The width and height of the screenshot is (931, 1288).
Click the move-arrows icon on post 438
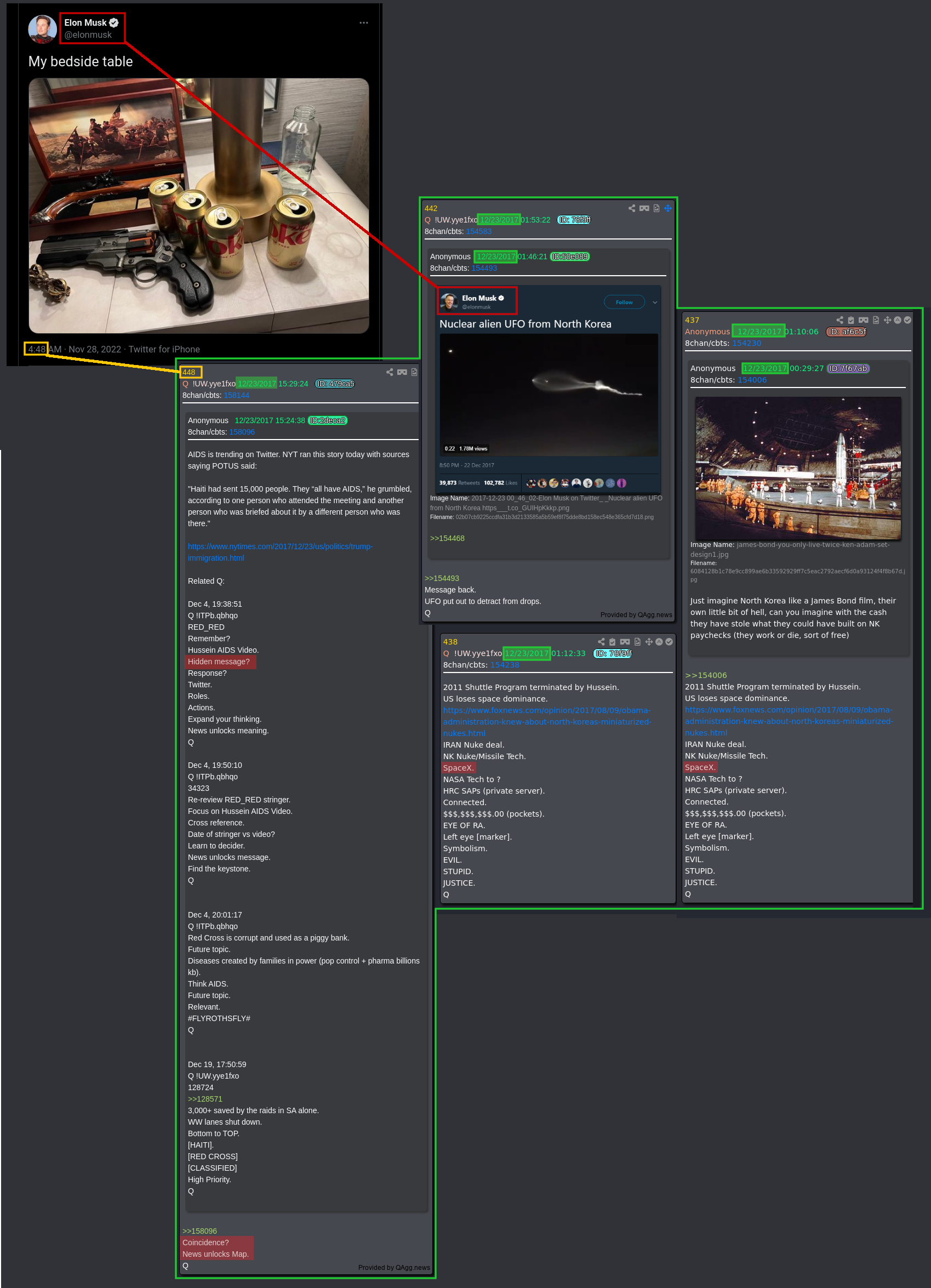(x=649, y=642)
